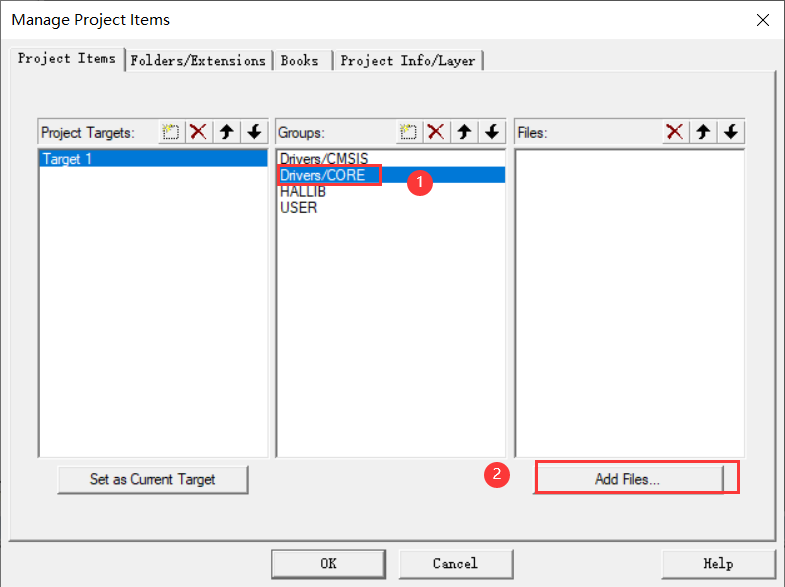Cancel the Manage Project Items dialog
The height and width of the screenshot is (587, 785).
click(x=456, y=563)
